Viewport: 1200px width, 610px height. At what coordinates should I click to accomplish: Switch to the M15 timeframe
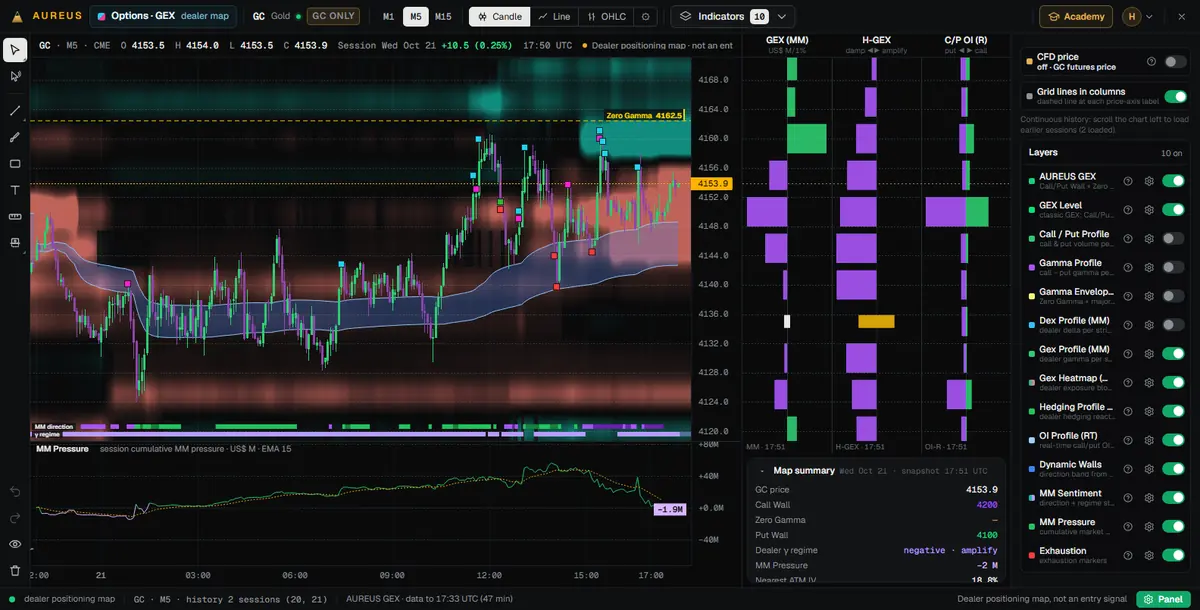(443, 17)
